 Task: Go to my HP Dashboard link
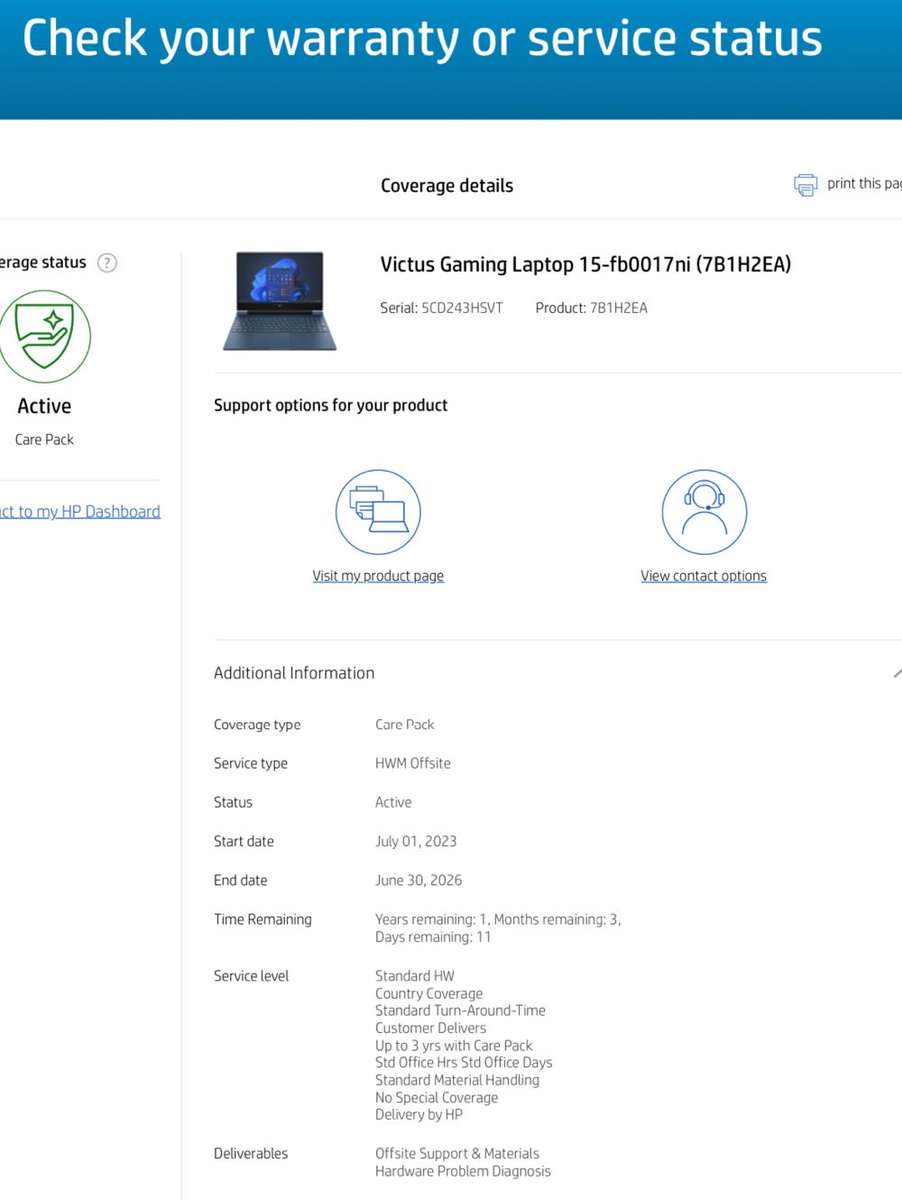(x=80, y=511)
